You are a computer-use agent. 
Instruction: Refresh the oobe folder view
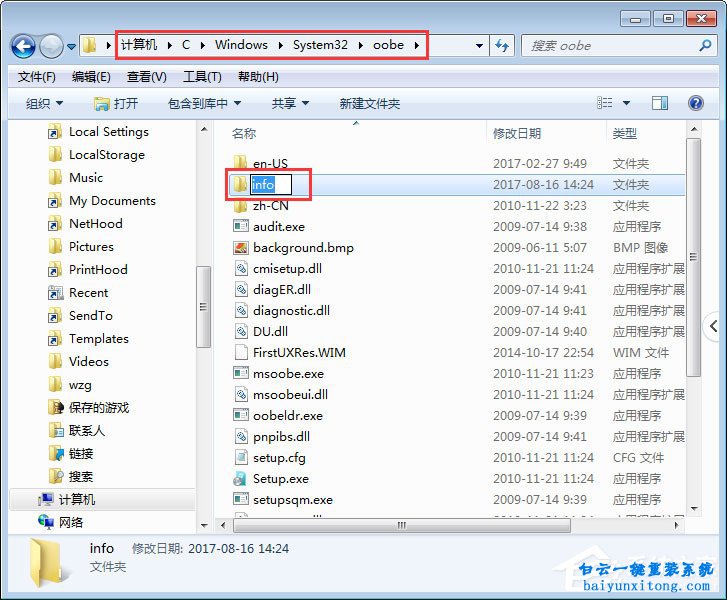coord(502,45)
